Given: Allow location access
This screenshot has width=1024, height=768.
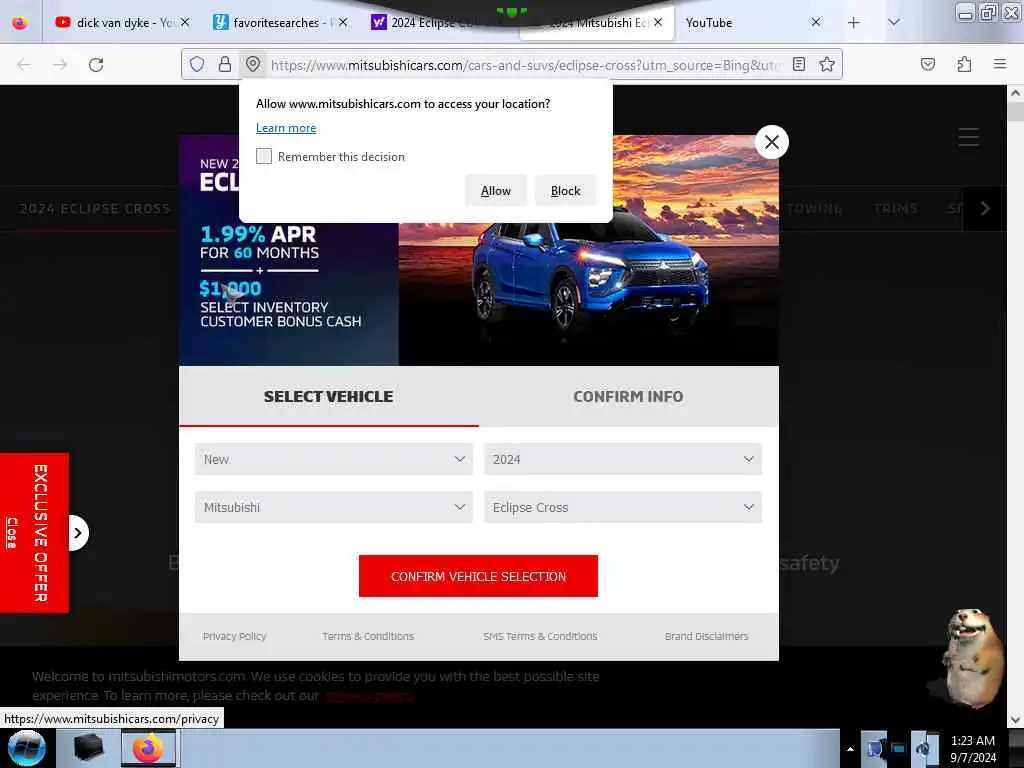Looking at the screenshot, I should pyautogui.click(x=496, y=191).
